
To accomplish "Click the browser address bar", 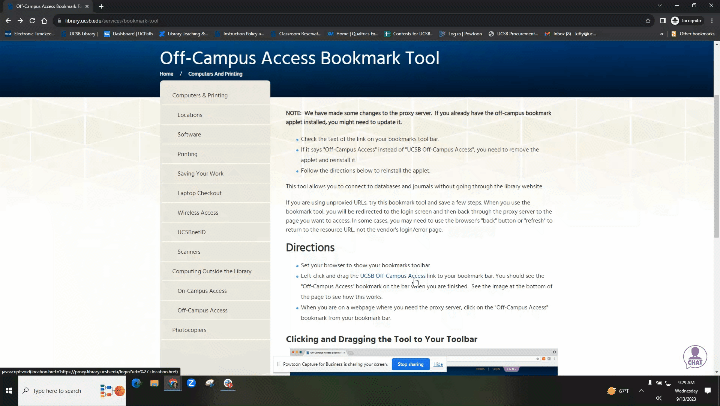I will coord(300,20).
